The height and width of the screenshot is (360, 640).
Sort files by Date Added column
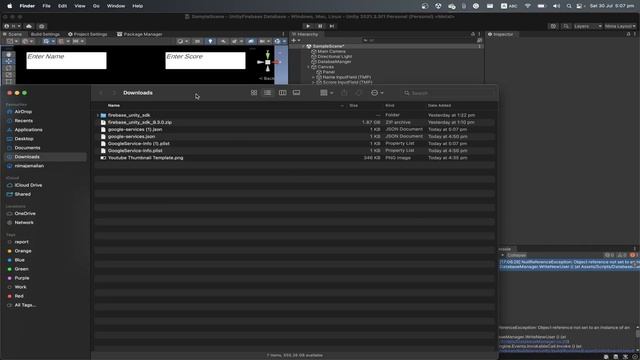[439, 106]
